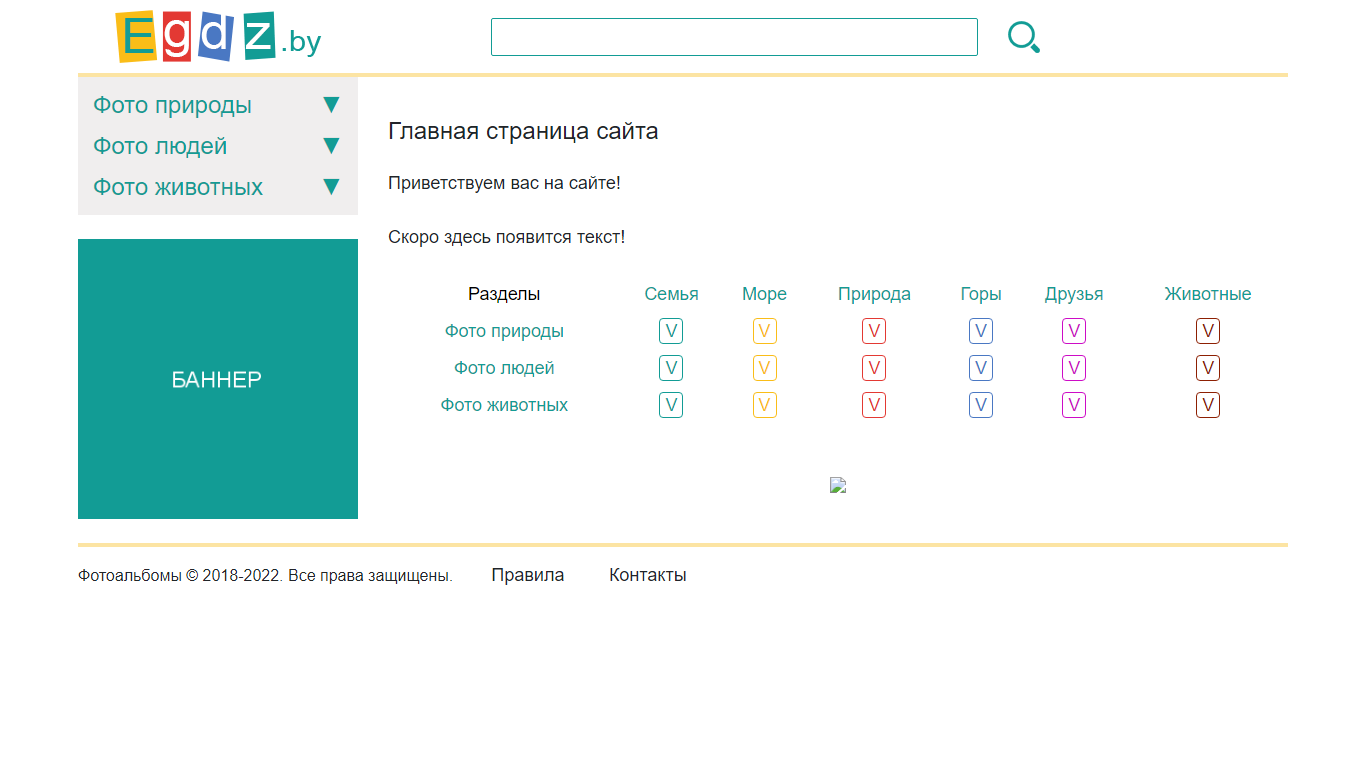Open Фото природы in the sidebar menu
The width and height of the screenshot is (1366, 768).
[172, 105]
